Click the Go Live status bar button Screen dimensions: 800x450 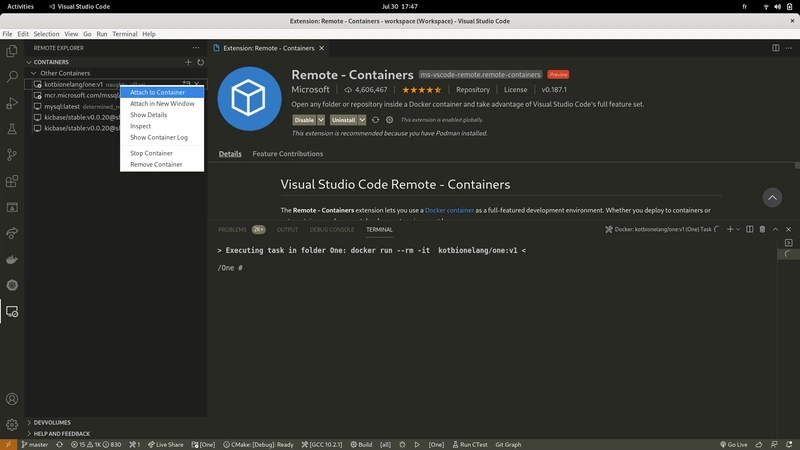click(733, 444)
